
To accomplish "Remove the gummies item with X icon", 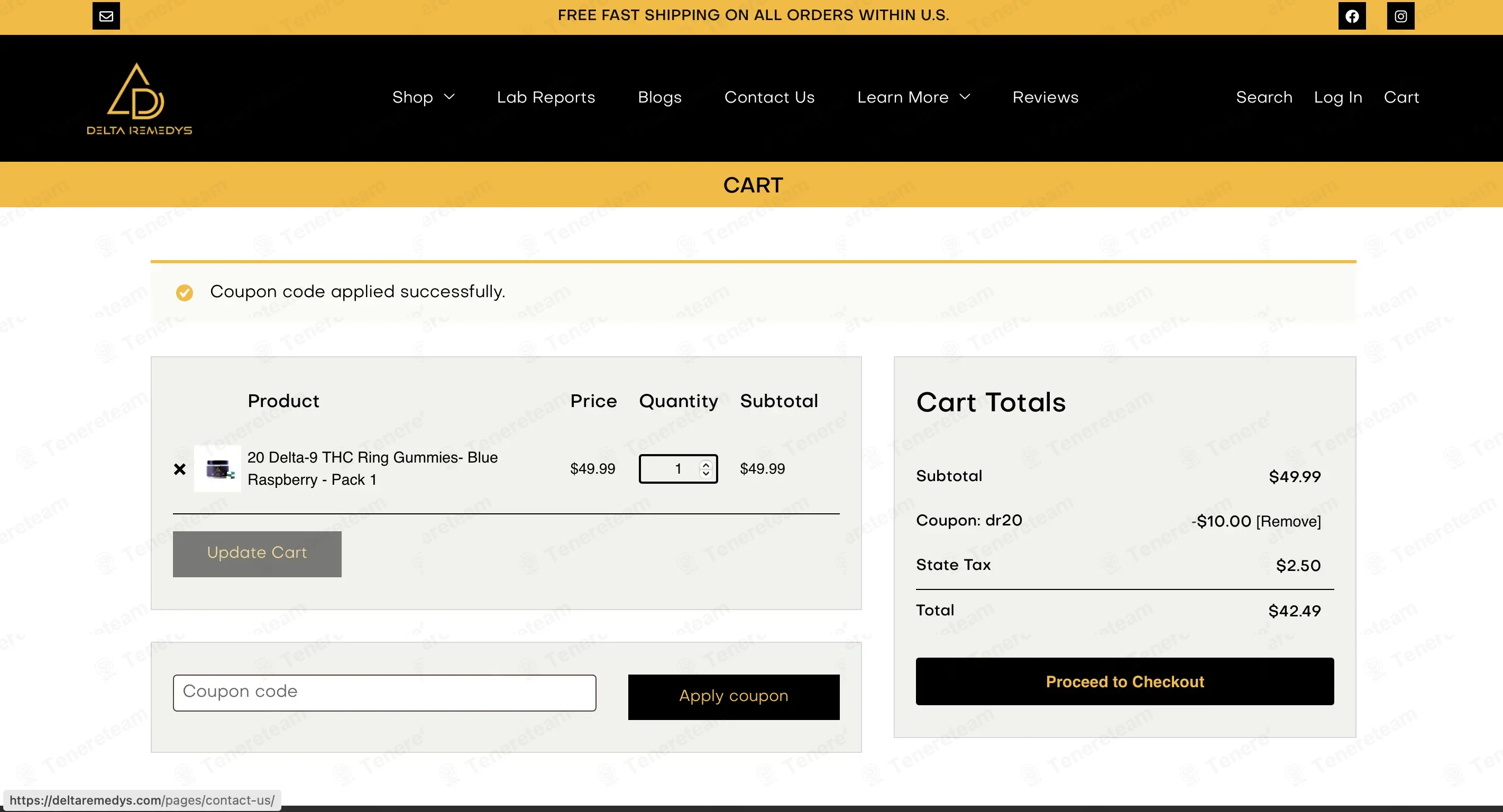I will [180, 469].
